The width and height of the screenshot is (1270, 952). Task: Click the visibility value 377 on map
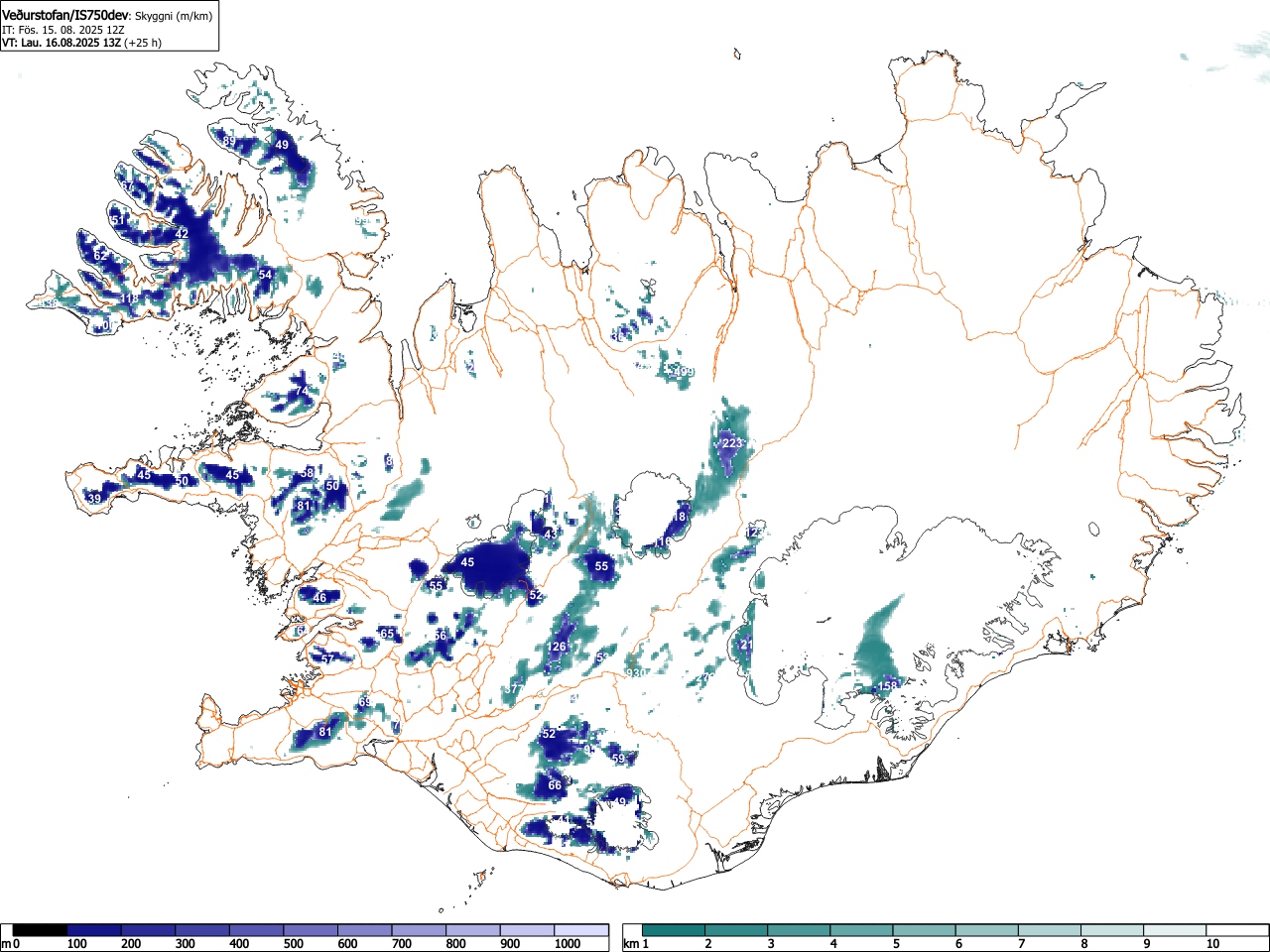513,689
